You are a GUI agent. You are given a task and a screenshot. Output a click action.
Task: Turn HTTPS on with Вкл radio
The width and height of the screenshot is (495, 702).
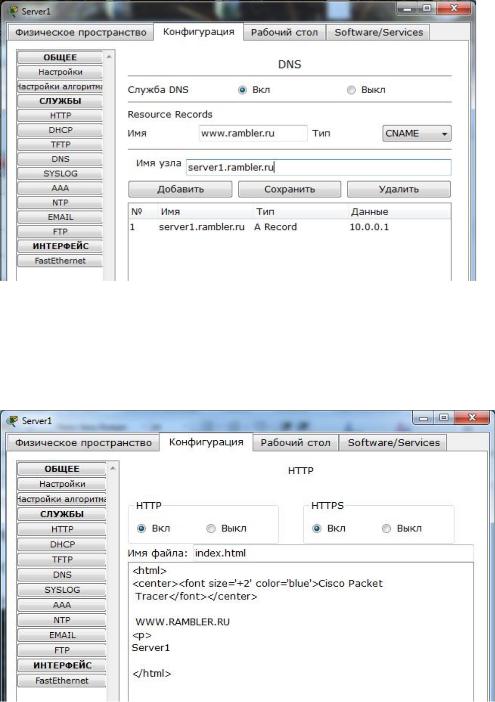pyautogui.click(x=317, y=528)
